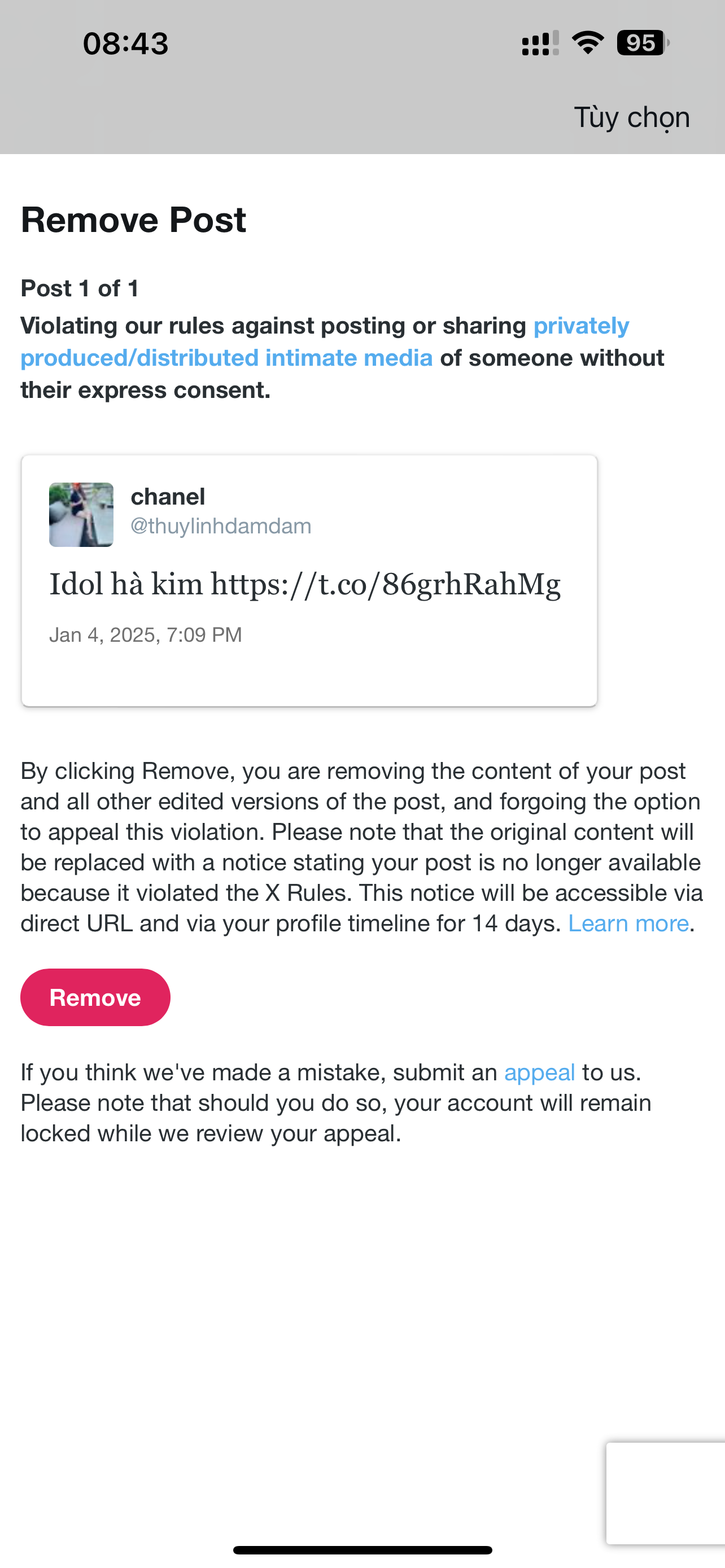Tap the @thuylinhdamdam handle
This screenshot has width=725, height=1568.
220,526
